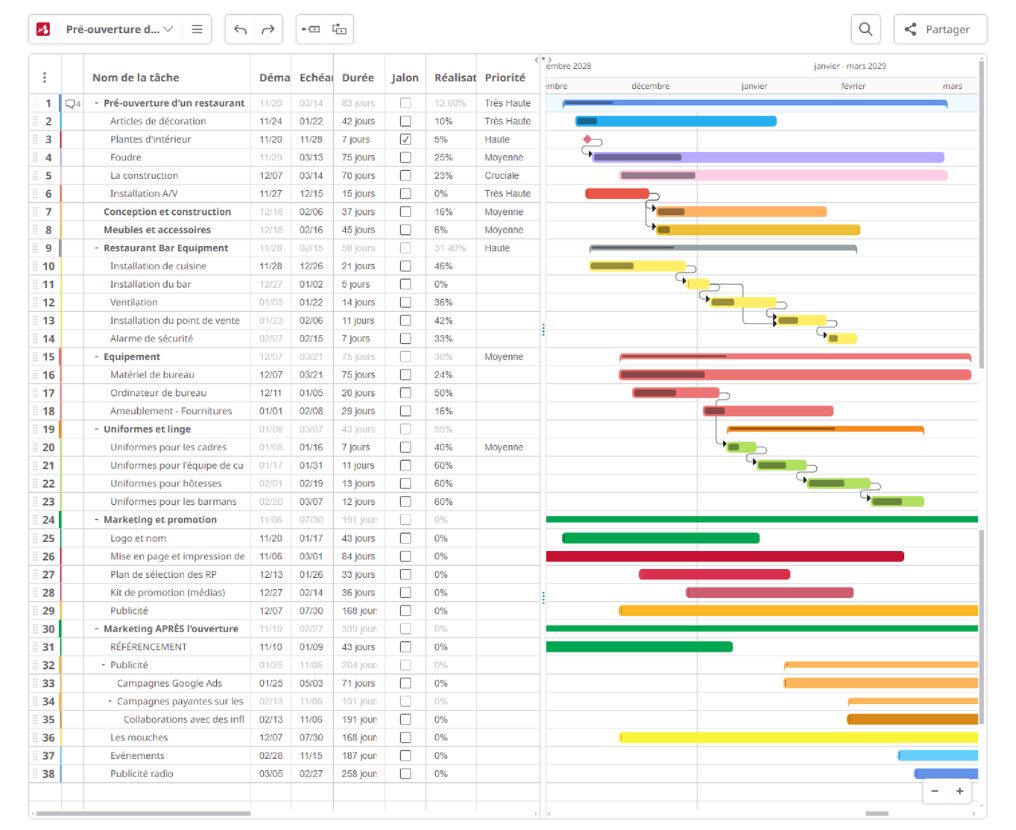Open the search magnifier

click(866, 29)
